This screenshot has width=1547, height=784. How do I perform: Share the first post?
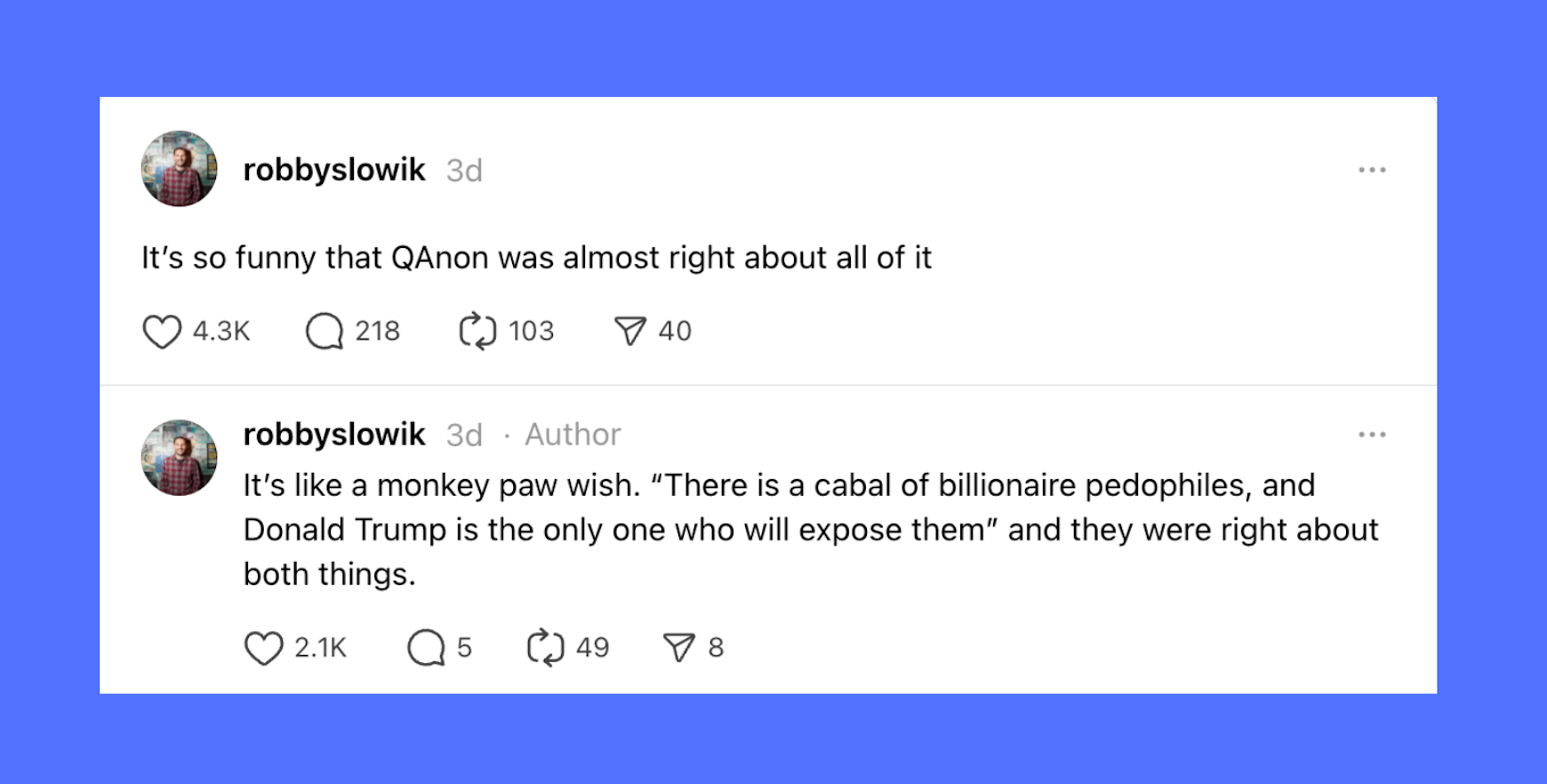point(629,330)
